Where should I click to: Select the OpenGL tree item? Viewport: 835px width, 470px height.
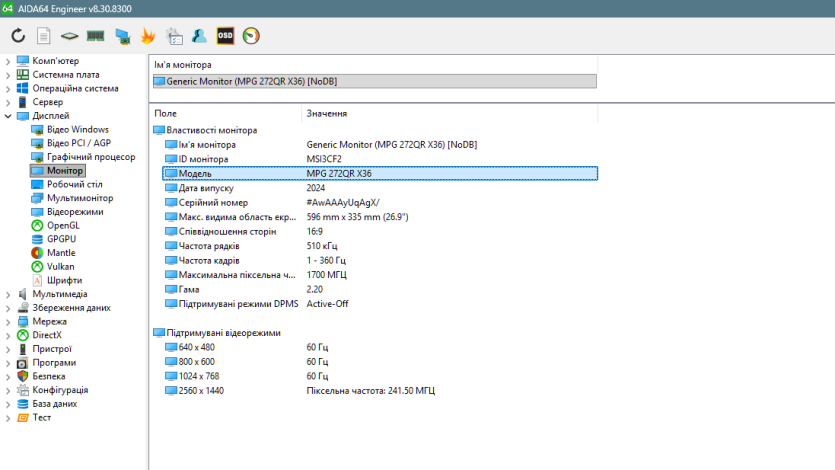pyautogui.click(x=63, y=226)
